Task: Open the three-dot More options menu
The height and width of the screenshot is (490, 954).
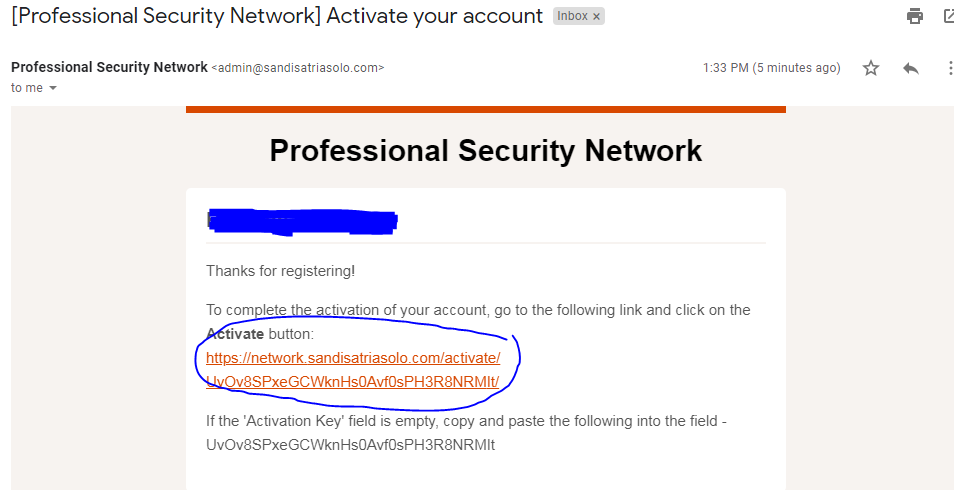Action: [x=949, y=68]
